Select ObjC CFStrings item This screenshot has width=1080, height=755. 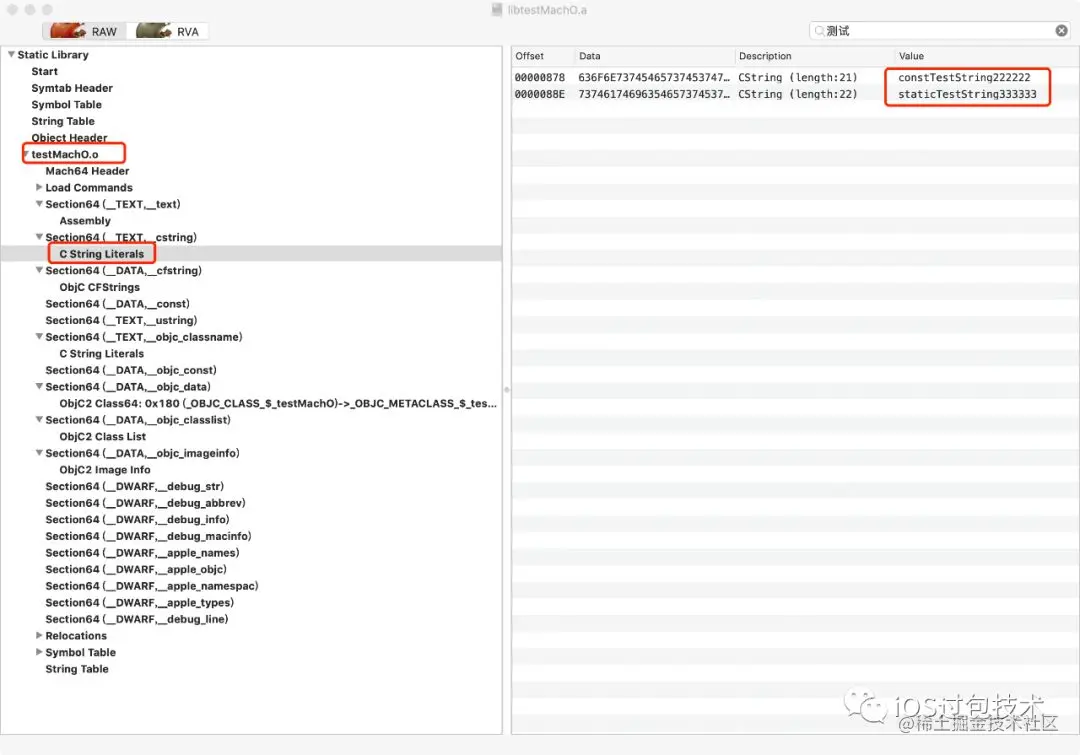coord(99,287)
